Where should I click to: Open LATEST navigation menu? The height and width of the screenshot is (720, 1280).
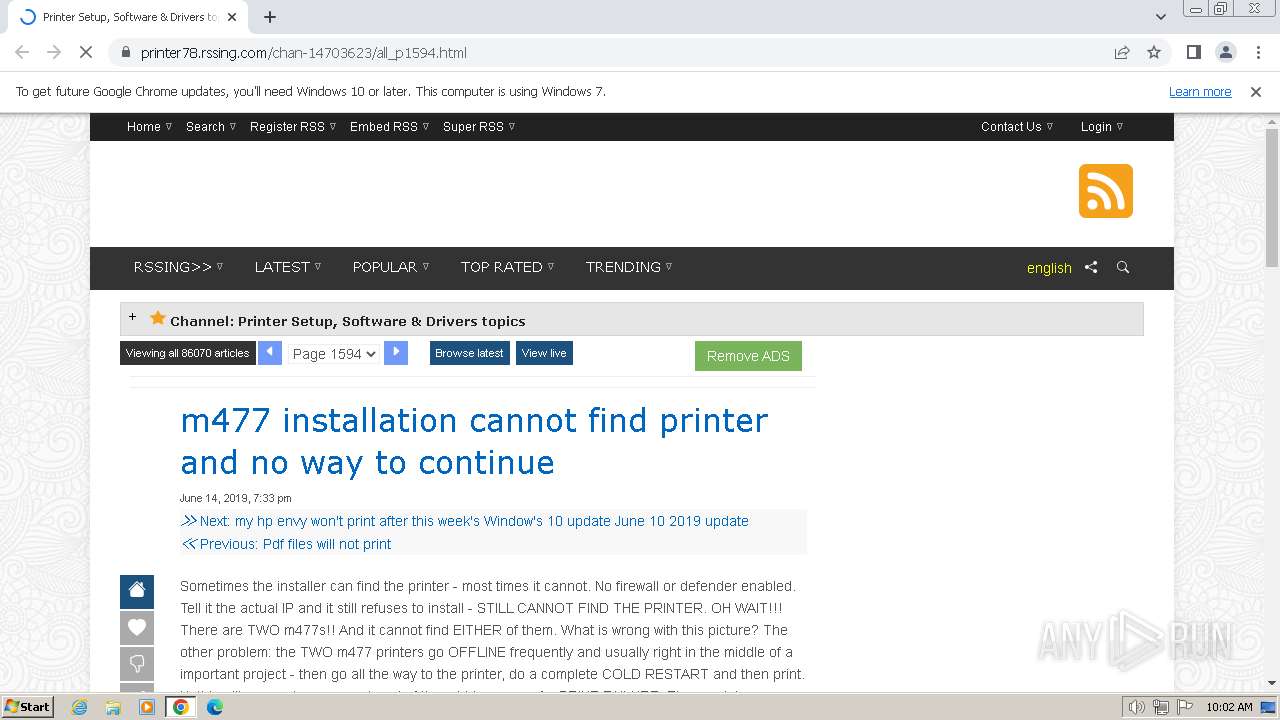click(x=288, y=267)
